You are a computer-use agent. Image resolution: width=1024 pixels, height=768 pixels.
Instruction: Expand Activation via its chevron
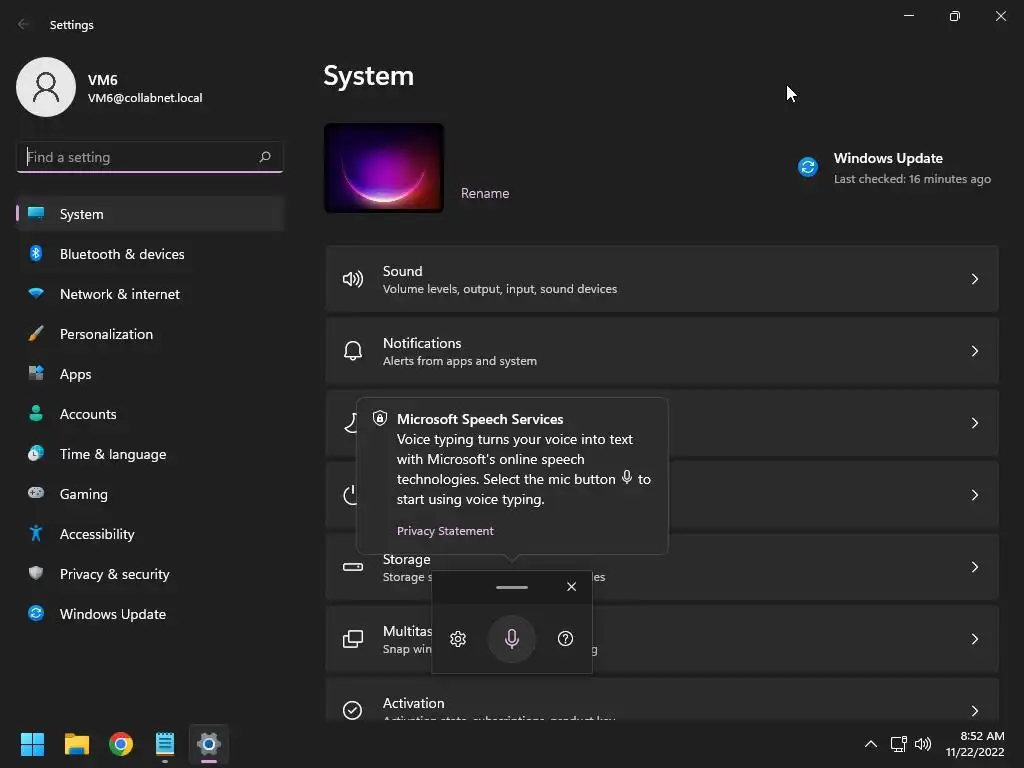point(974,711)
